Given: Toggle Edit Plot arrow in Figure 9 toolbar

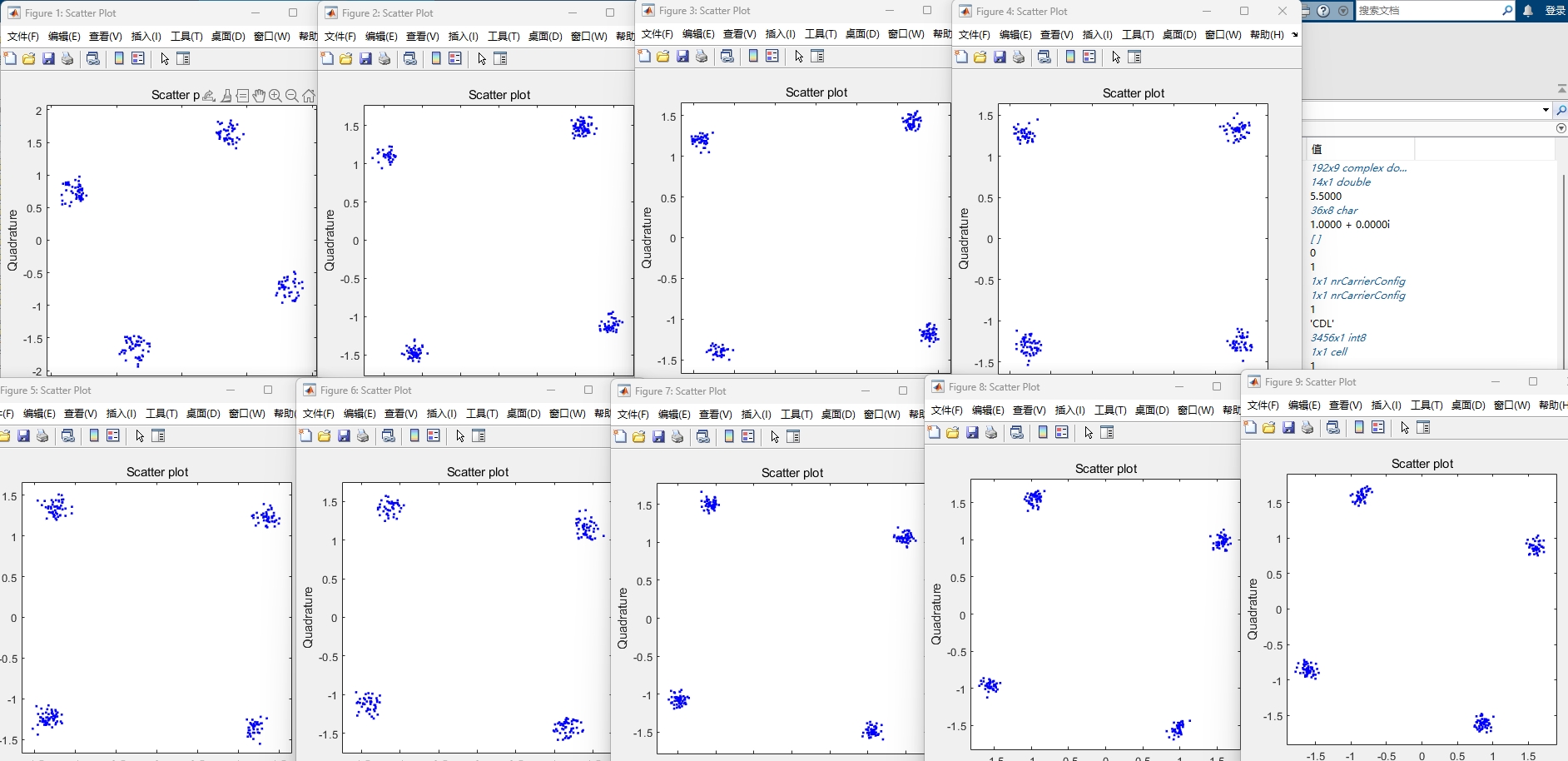Looking at the screenshot, I should (x=1405, y=428).
